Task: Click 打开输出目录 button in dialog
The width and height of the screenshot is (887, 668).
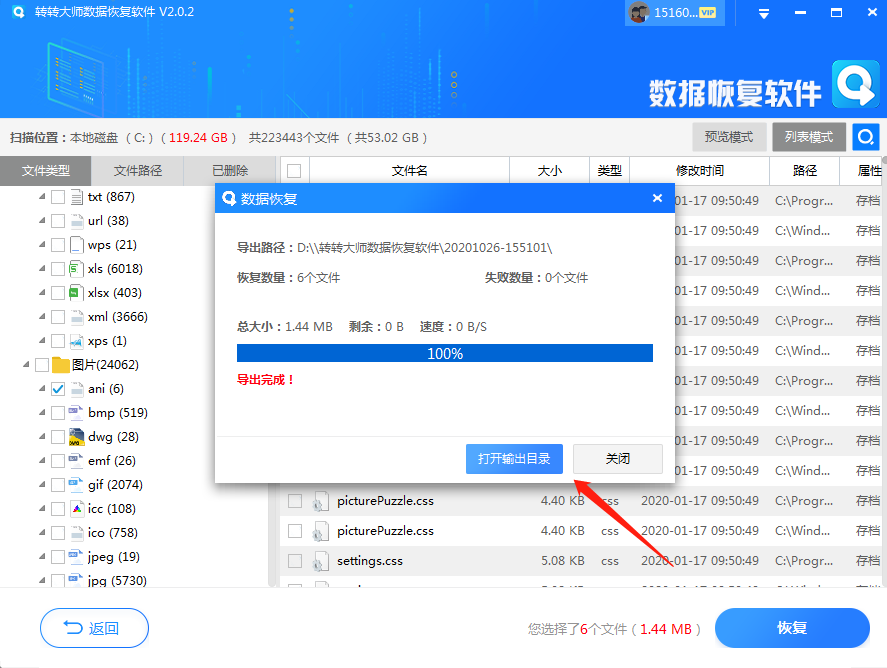Action: pos(514,459)
